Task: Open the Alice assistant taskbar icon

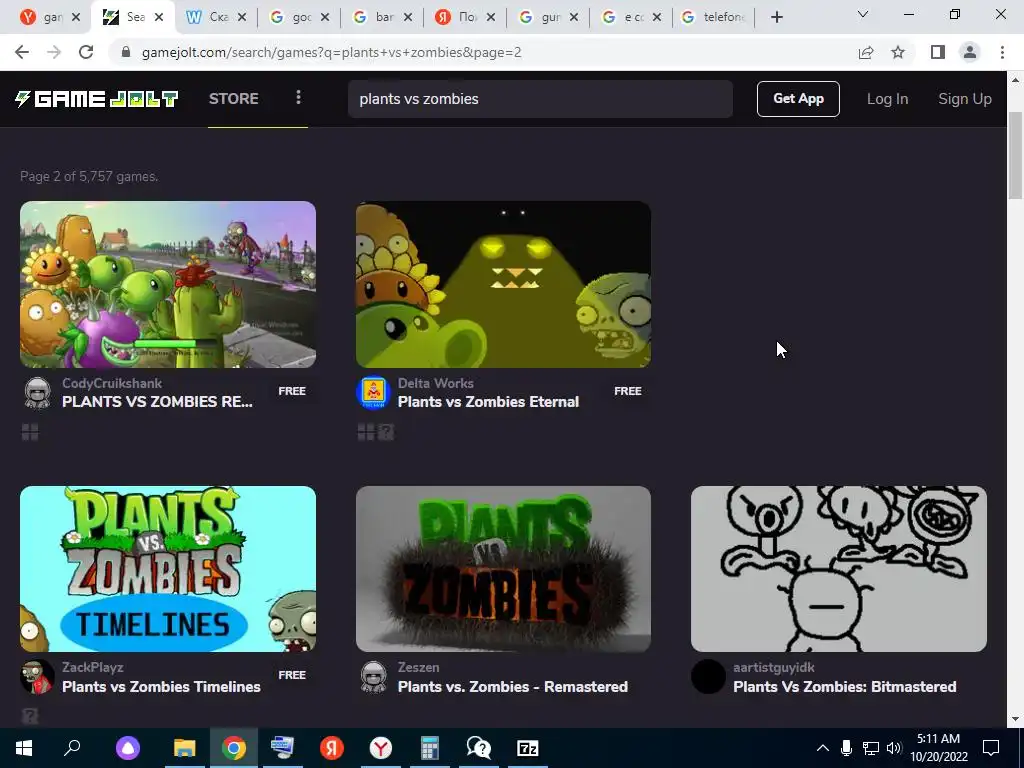Action: [x=128, y=748]
